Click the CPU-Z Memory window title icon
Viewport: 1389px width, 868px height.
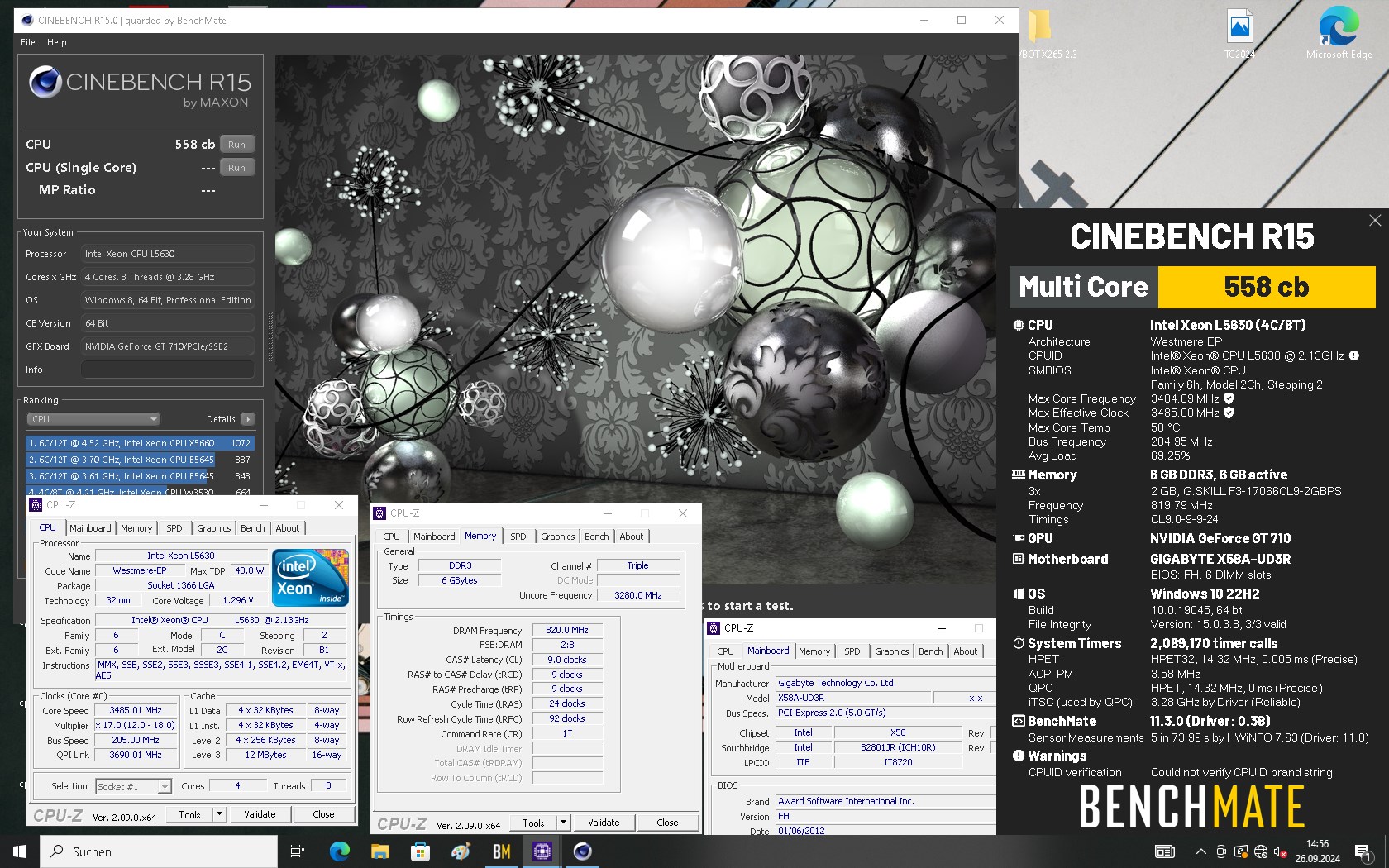(x=379, y=513)
